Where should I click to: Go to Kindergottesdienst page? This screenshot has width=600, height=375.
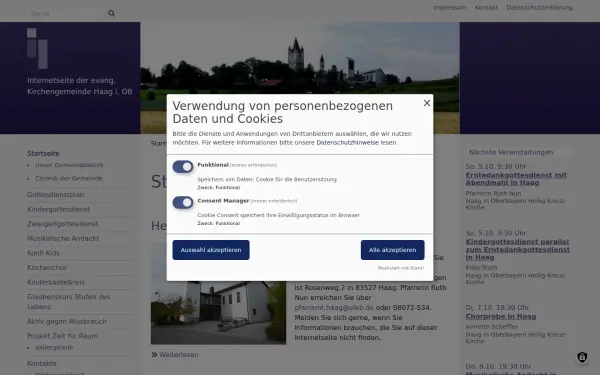(59, 209)
